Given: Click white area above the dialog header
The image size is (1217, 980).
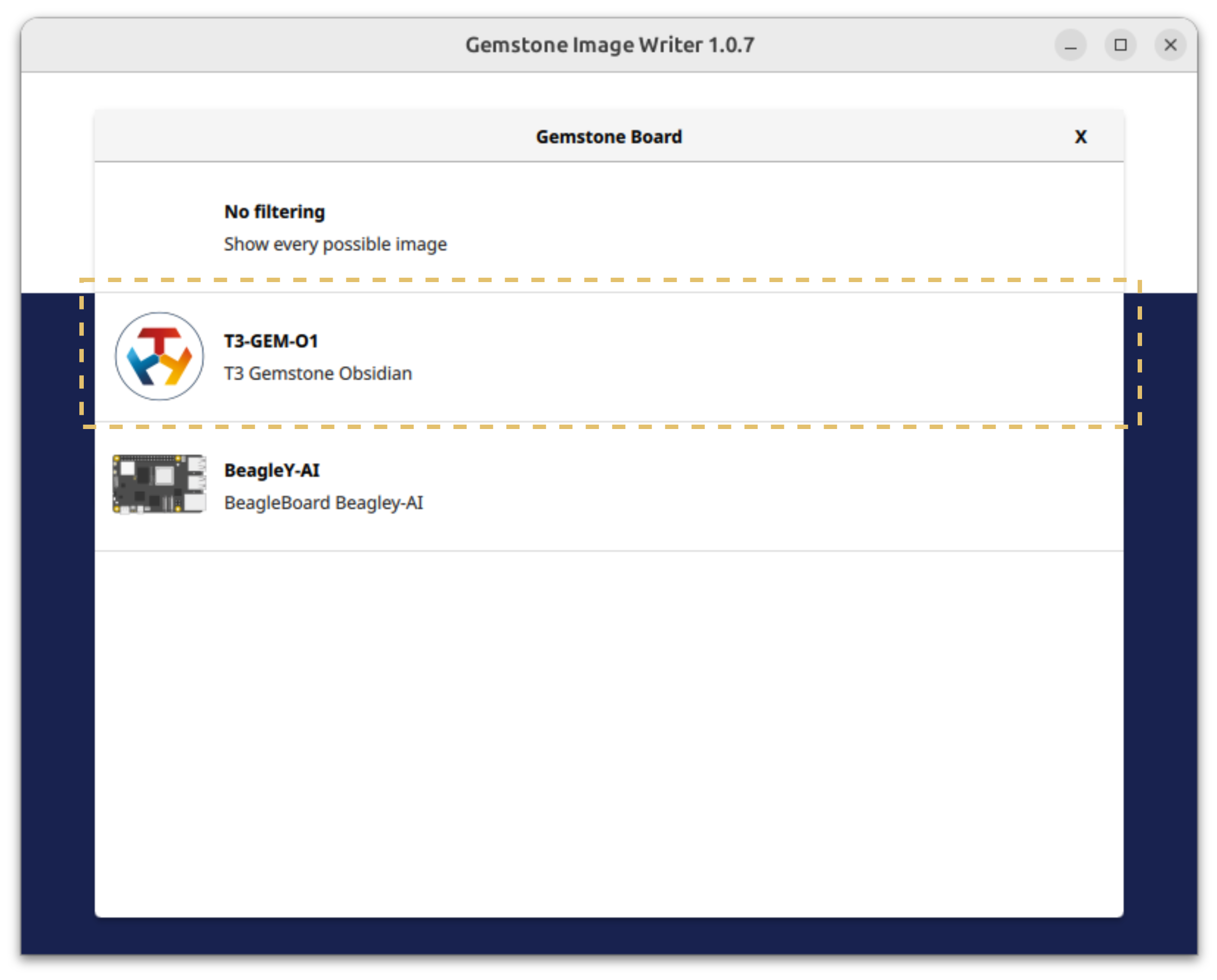Looking at the screenshot, I should pos(608,90).
